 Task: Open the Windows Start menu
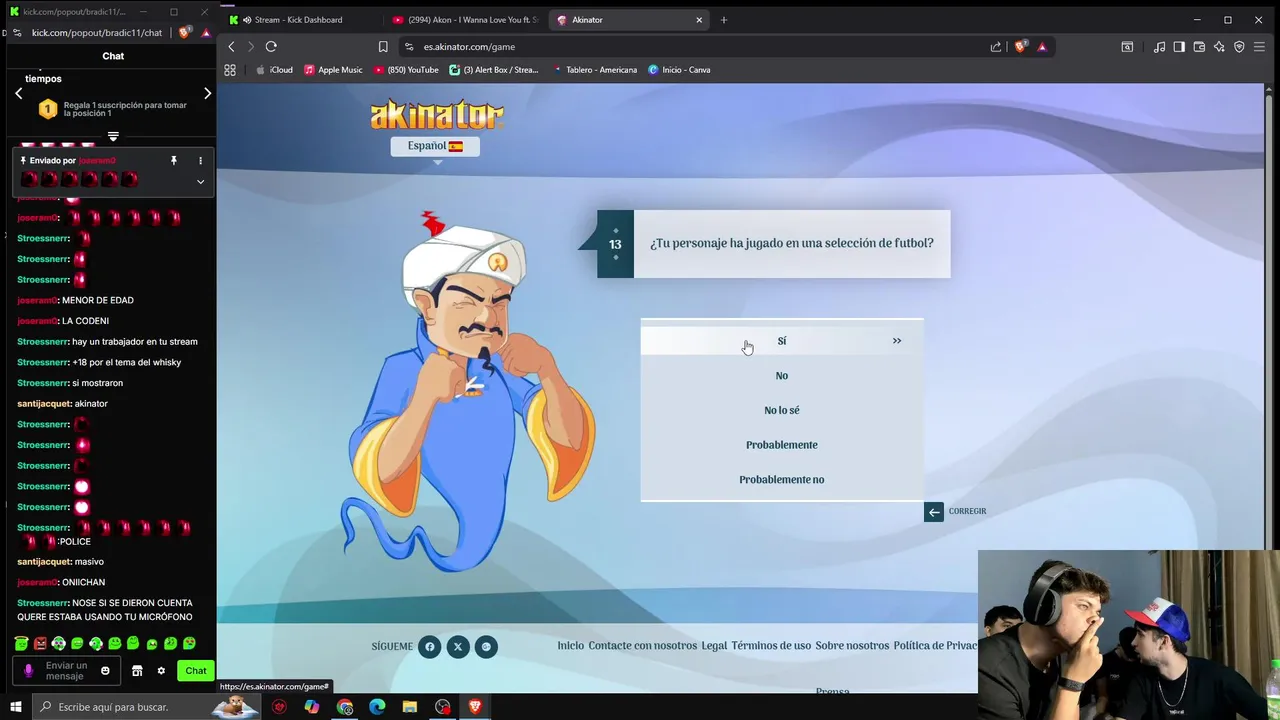click(x=15, y=707)
